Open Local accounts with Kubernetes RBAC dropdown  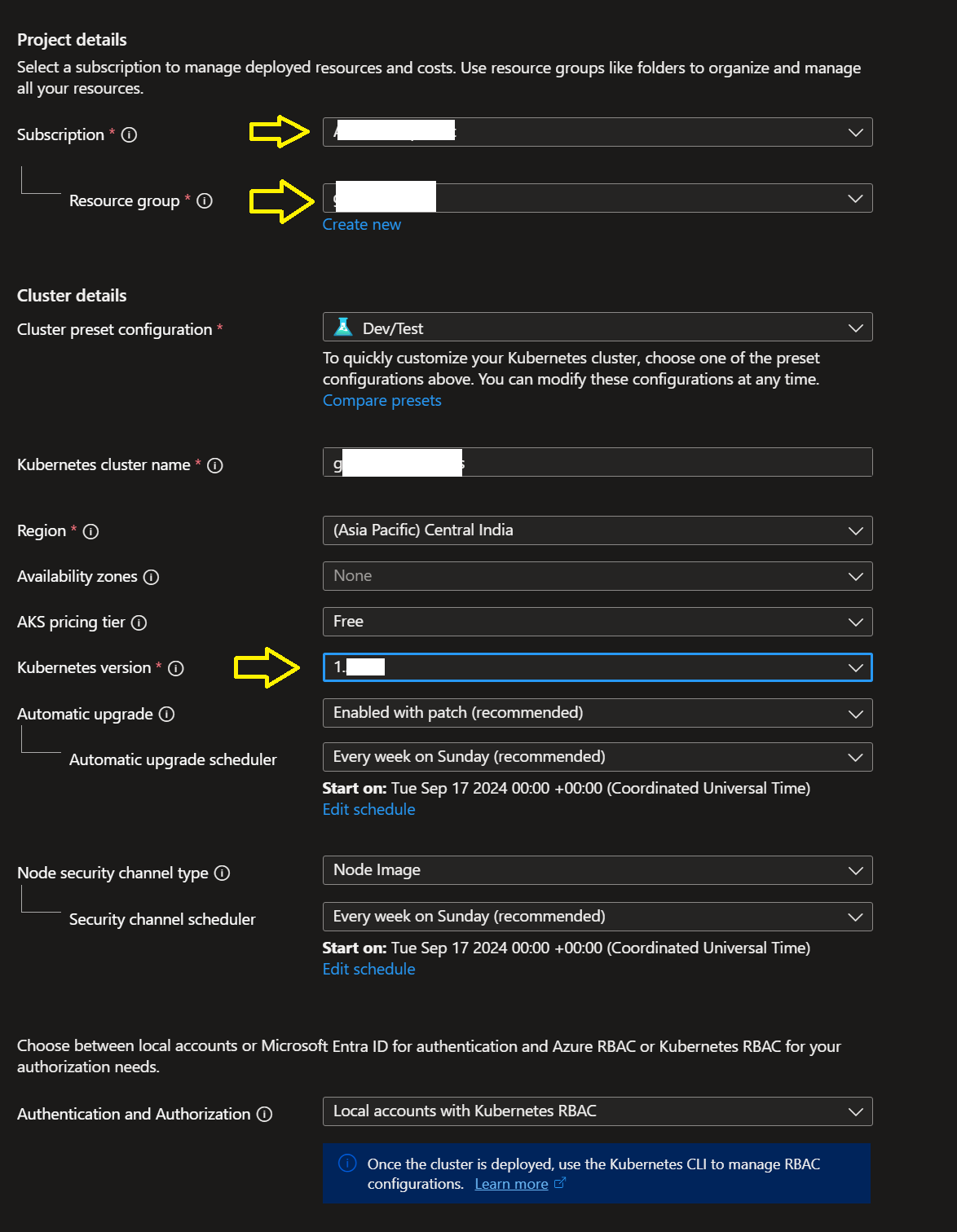597,1111
